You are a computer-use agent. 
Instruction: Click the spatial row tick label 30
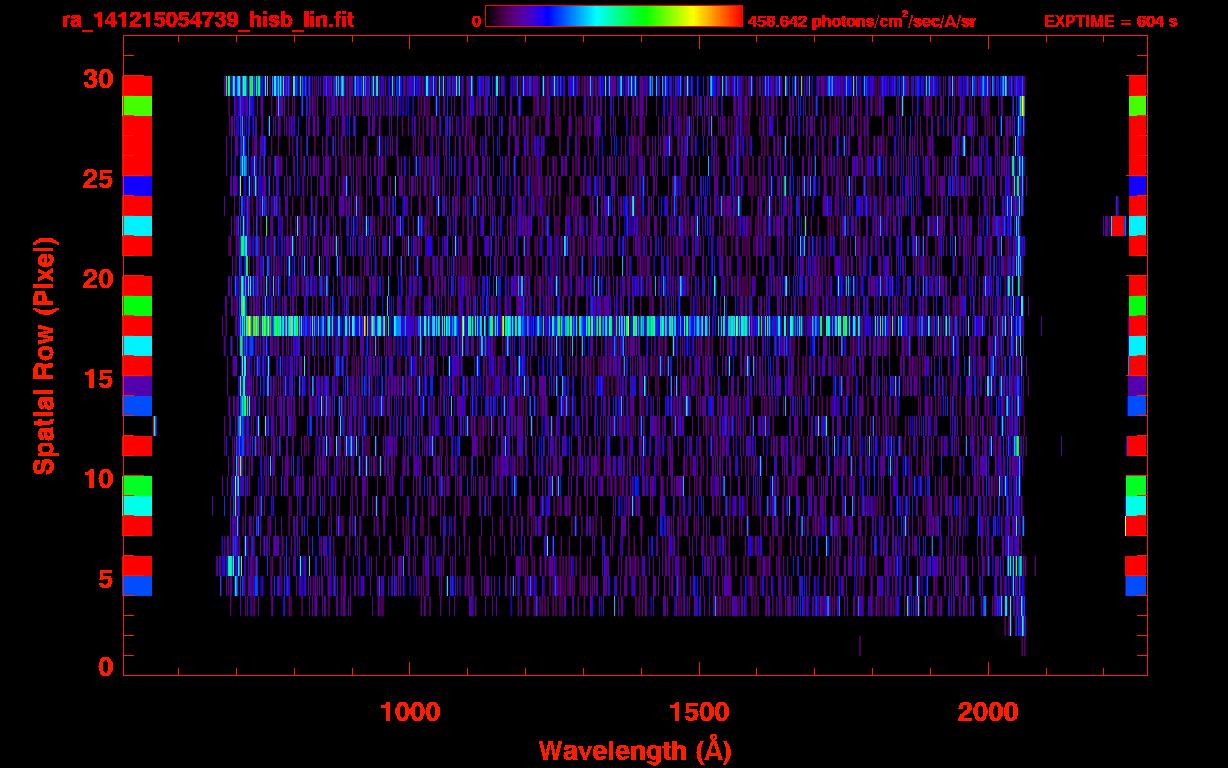tap(100, 78)
